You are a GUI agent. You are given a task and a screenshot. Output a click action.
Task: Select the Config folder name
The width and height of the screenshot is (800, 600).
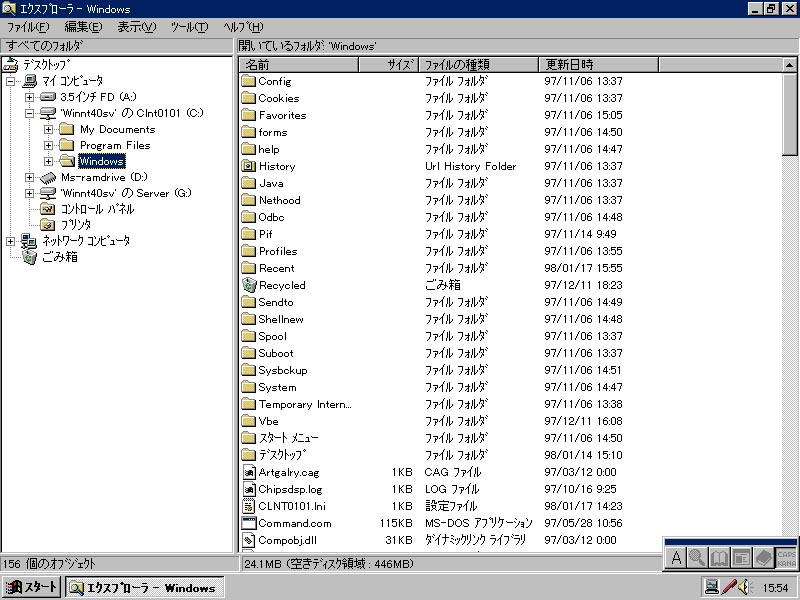click(x=275, y=81)
